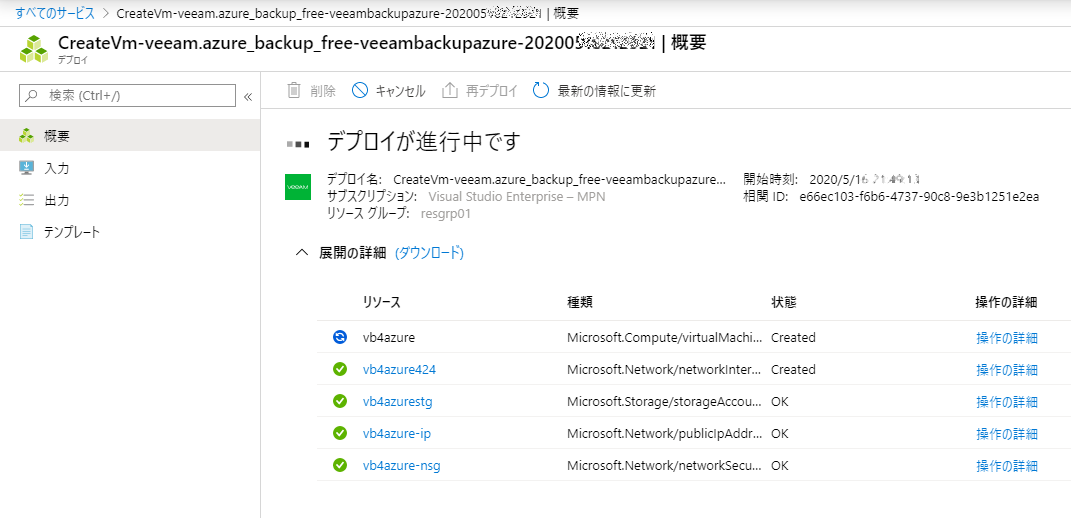Image resolution: width=1071 pixels, height=518 pixels.
Task: Click the progress dots indicator beside heading
Action: tap(298, 144)
